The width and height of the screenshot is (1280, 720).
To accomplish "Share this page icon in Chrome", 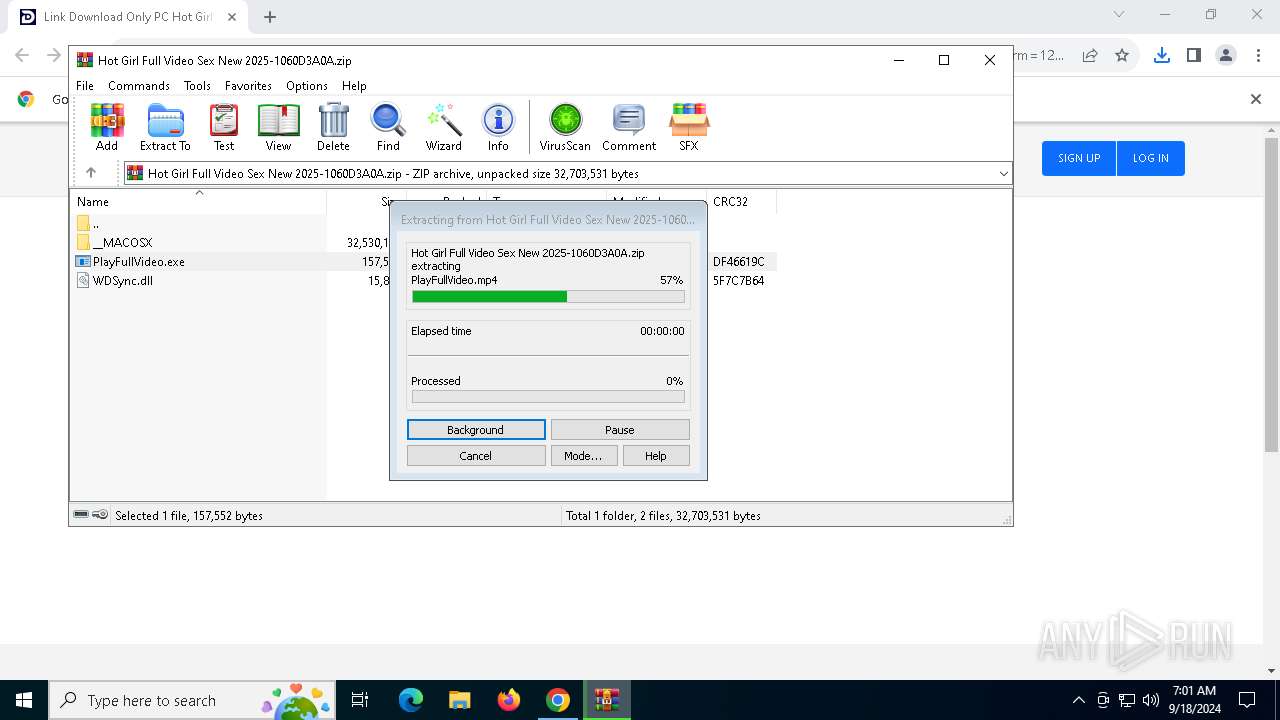I will click(1090, 55).
